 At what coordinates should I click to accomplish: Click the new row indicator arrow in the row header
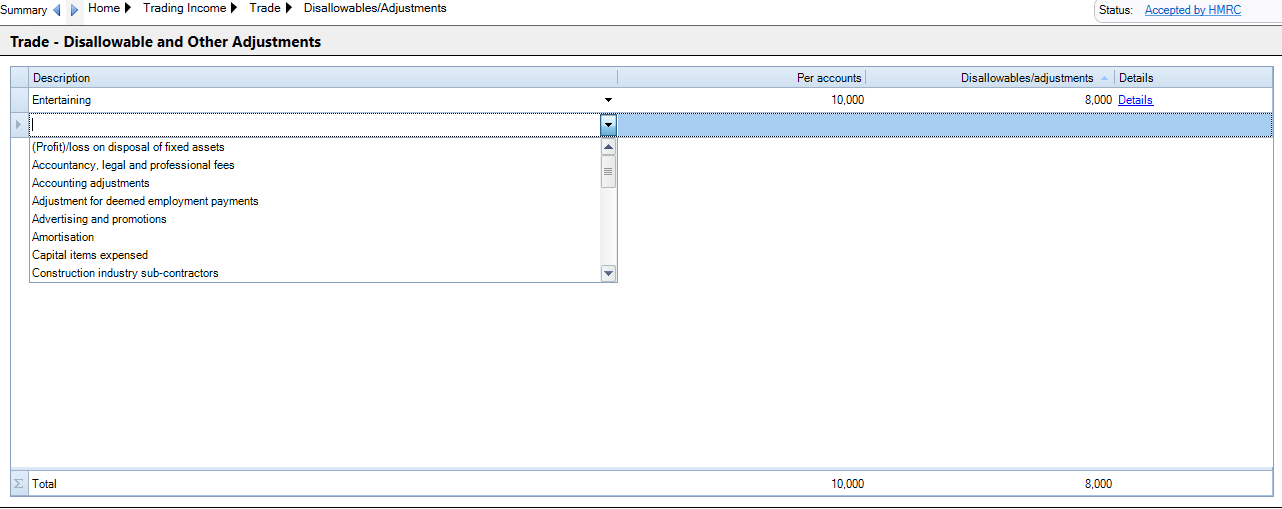pos(19,125)
